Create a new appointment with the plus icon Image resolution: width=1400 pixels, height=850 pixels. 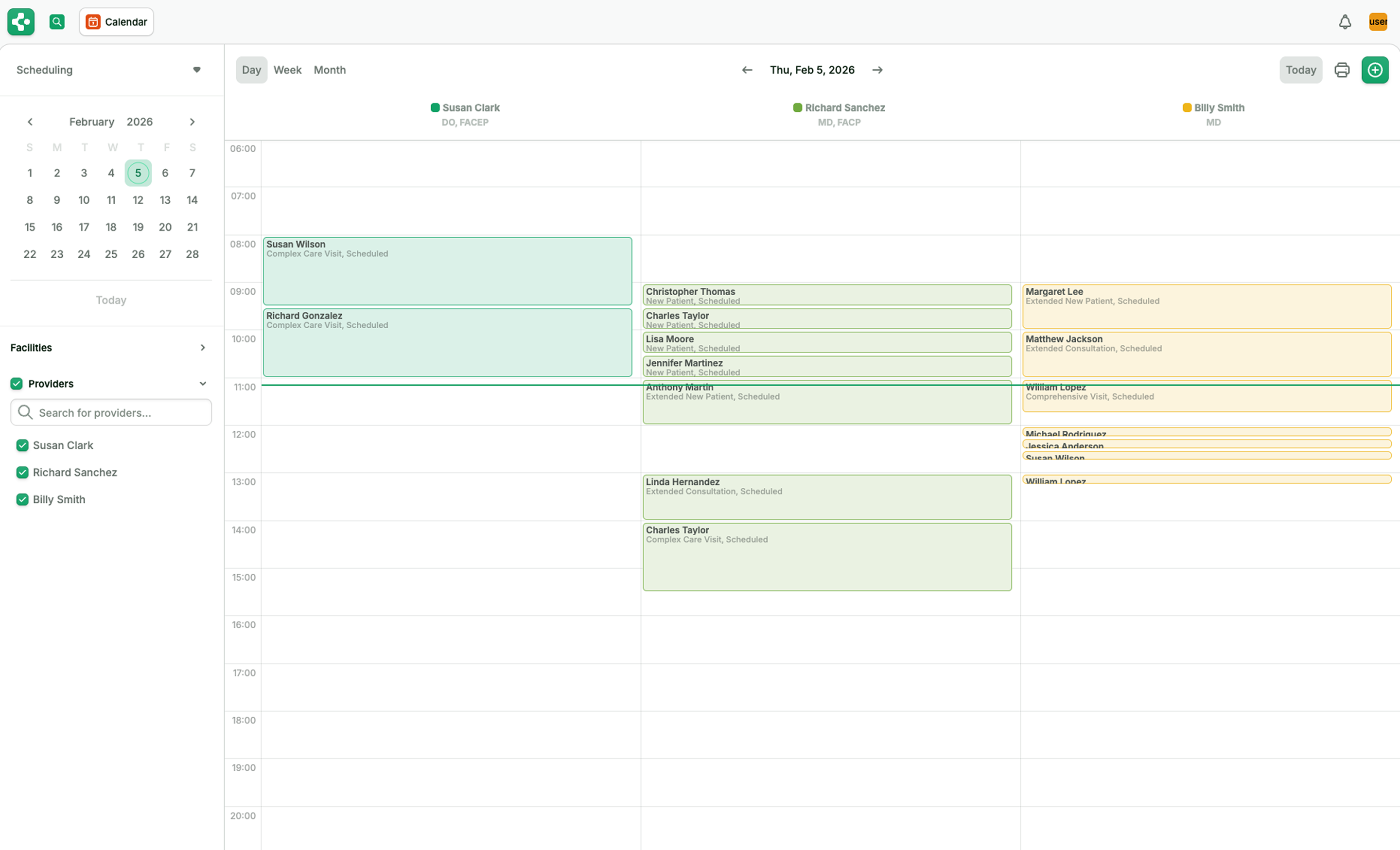[x=1375, y=70]
